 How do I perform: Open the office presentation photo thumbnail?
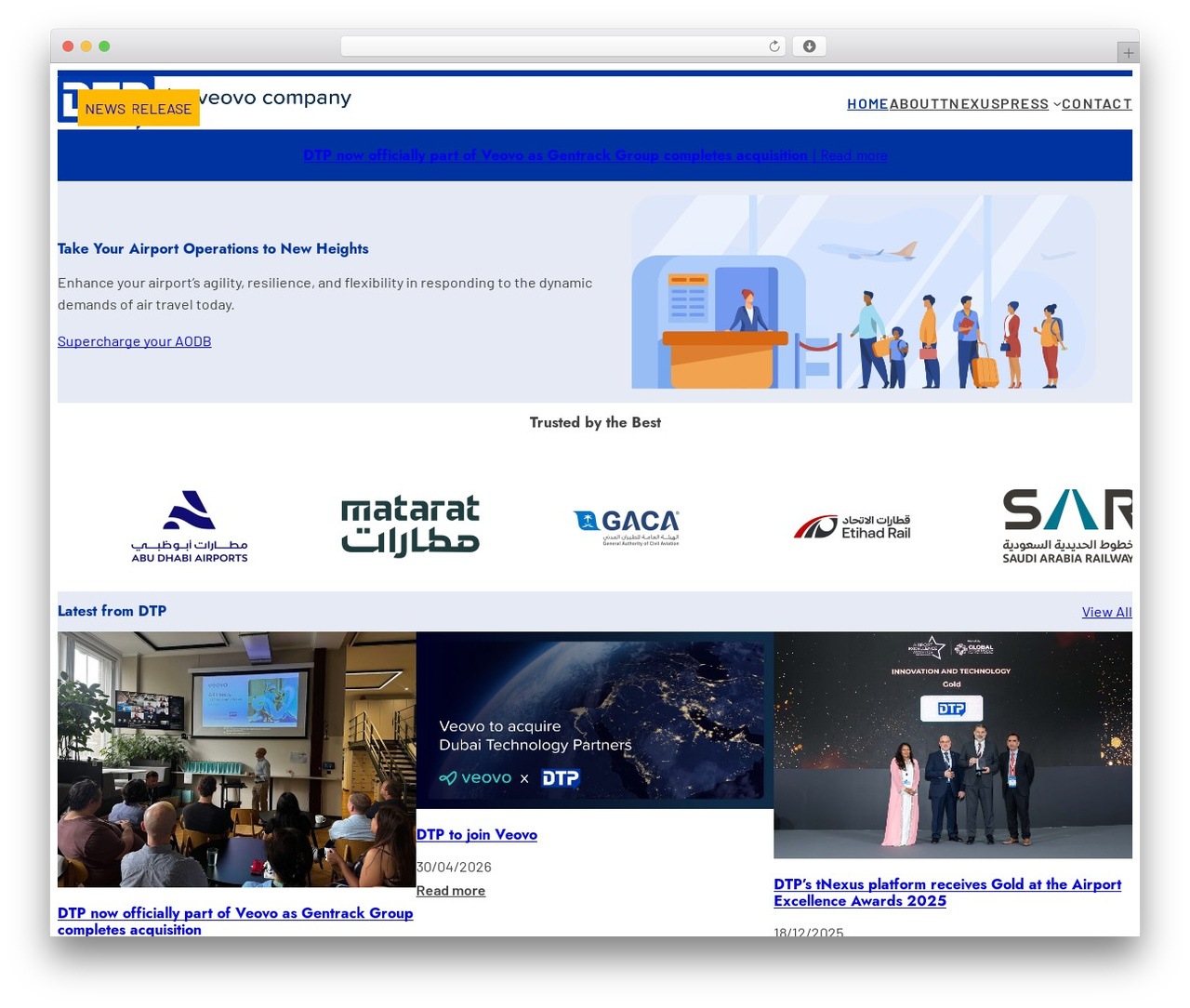pos(237,760)
